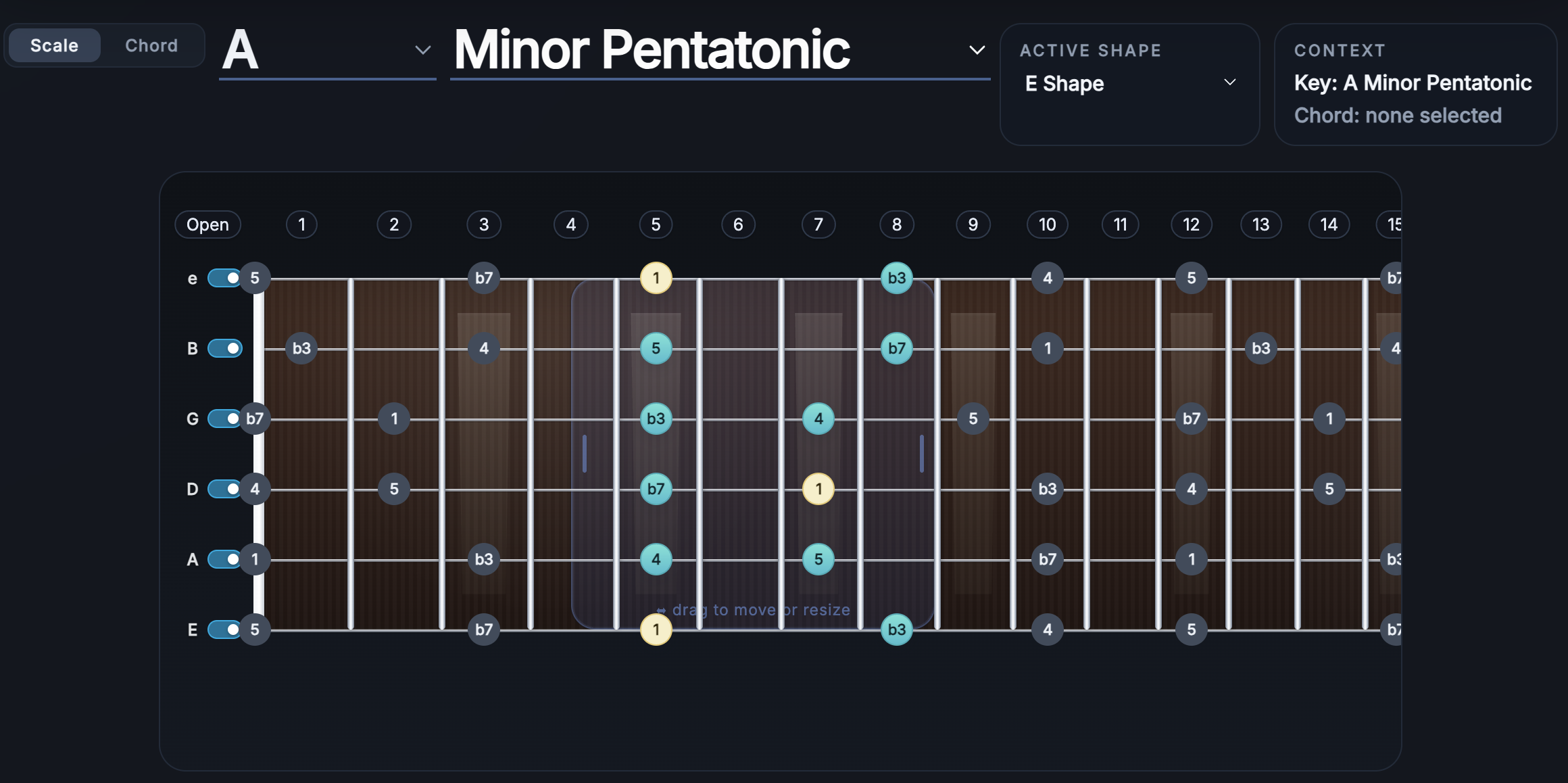This screenshot has width=1568, height=783.
Task: Click the Key: A Minor Pentatonic context text
Action: click(x=1413, y=82)
